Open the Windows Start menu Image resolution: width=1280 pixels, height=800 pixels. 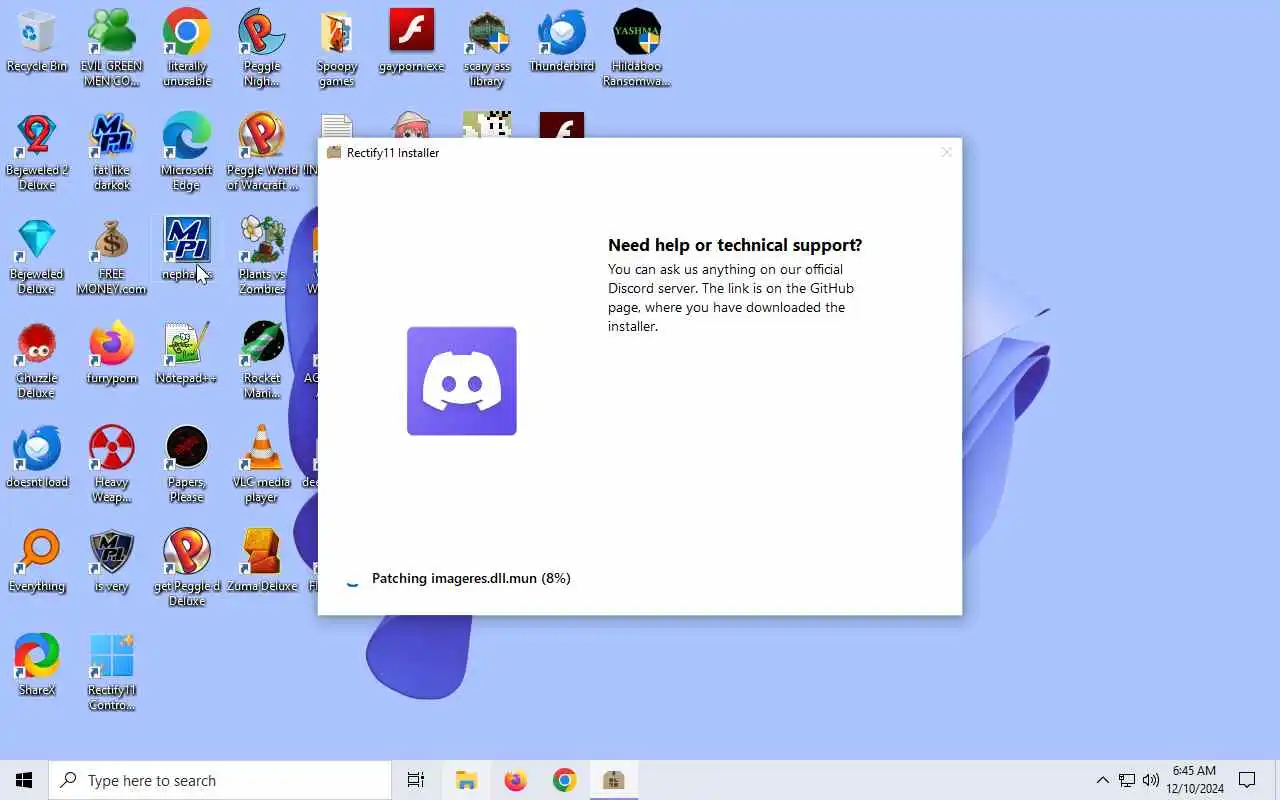[24, 780]
